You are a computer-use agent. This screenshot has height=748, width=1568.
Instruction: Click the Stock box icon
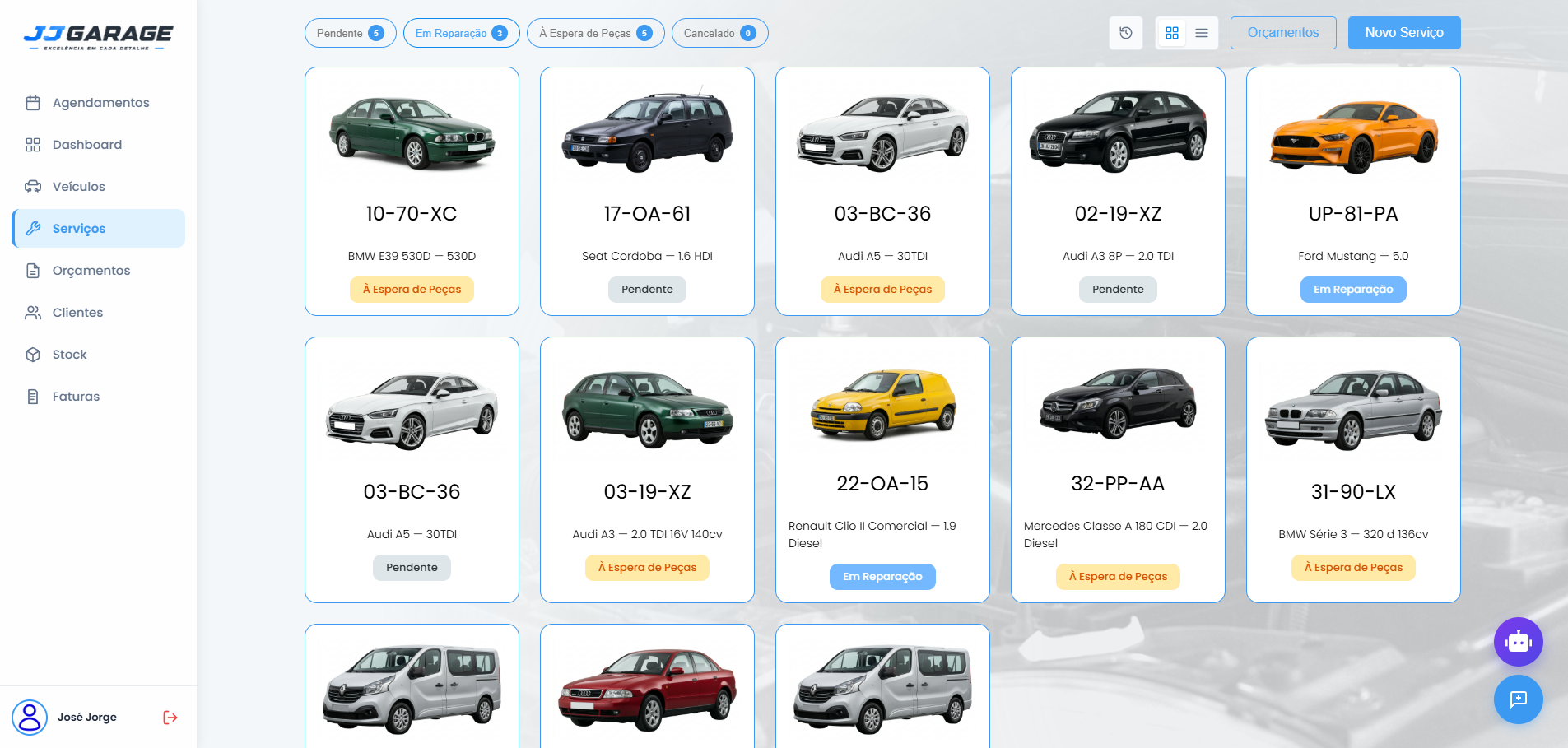tap(33, 355)
